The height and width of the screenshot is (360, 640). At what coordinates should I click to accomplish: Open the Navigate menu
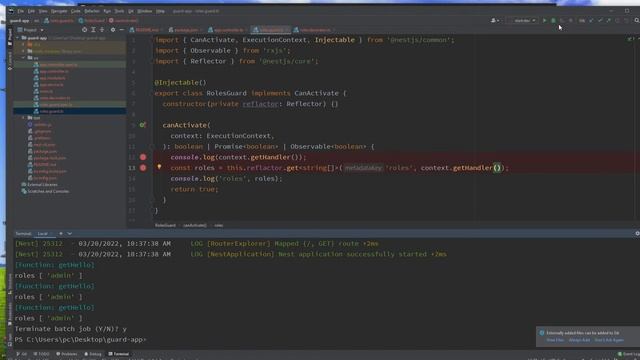[x=59, y=11]
